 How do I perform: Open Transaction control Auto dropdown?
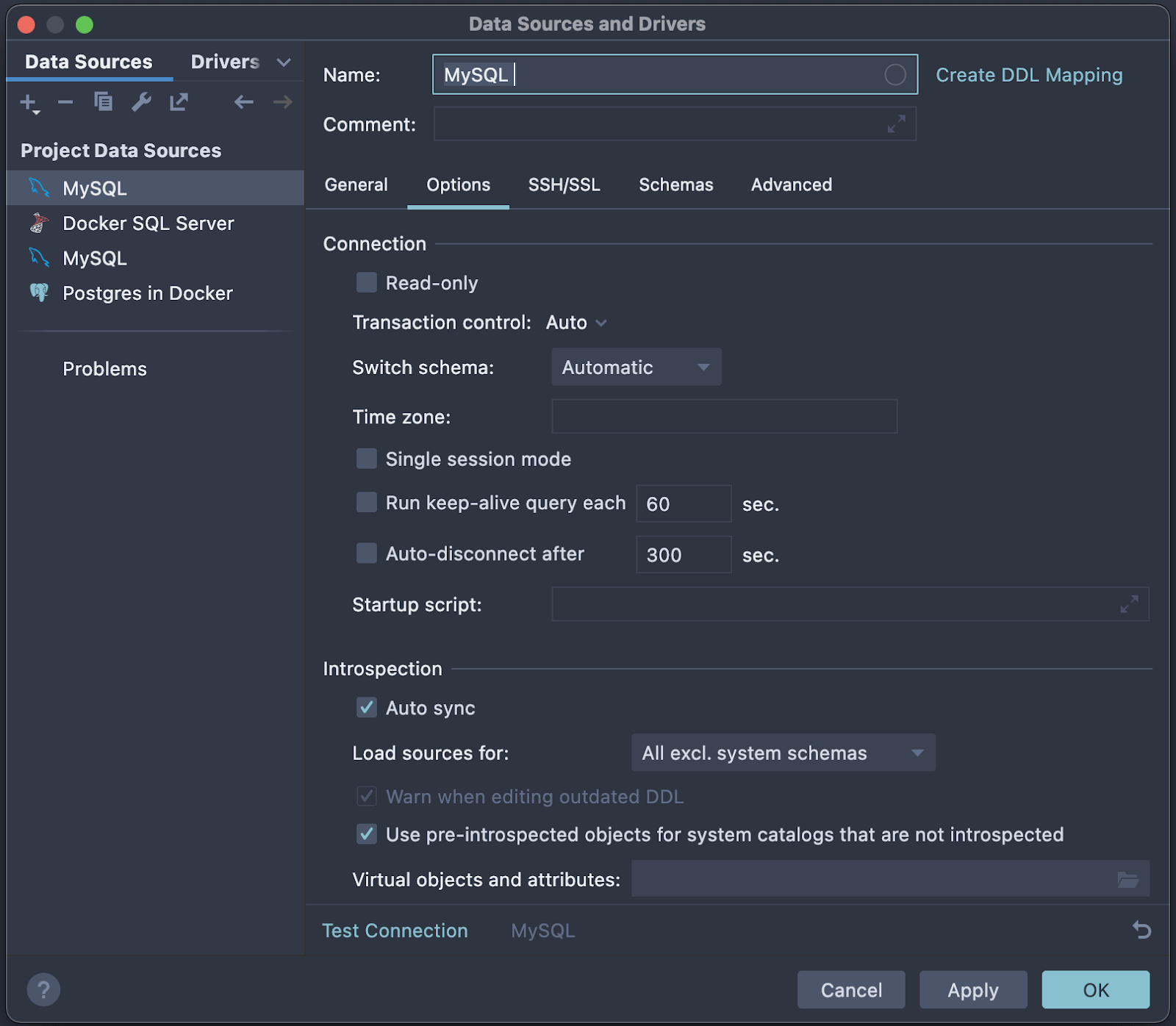[576, 323]
